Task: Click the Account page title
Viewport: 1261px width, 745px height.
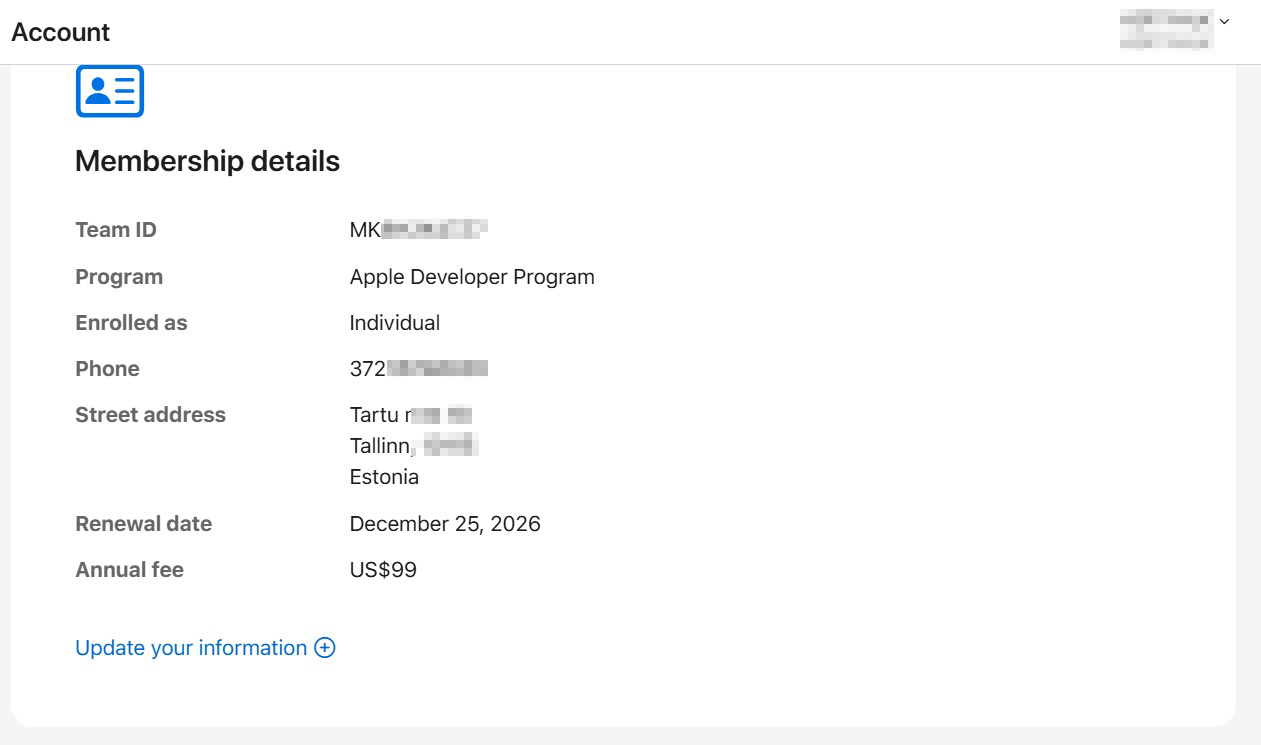Action: pos(61,32)
